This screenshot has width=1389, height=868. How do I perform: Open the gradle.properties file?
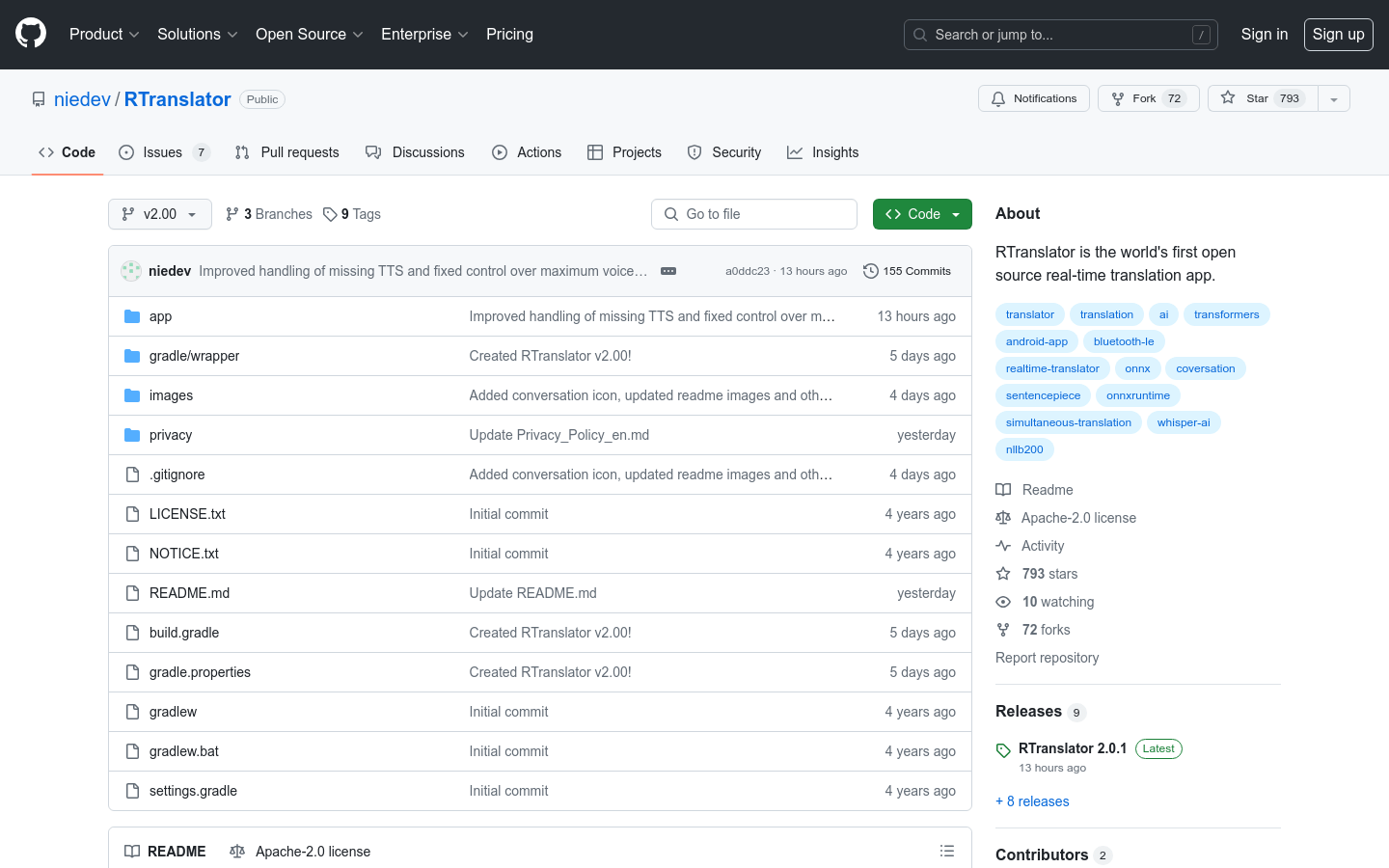coord(200,672)
